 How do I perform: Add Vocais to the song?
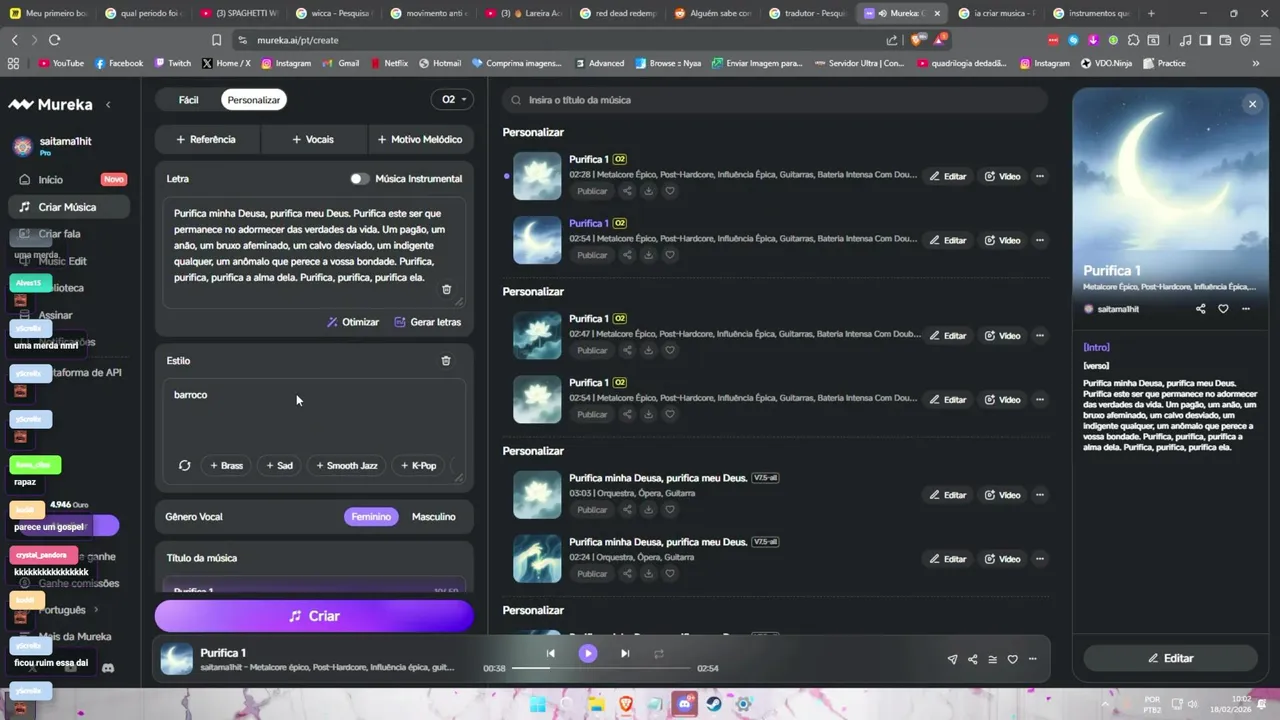[x=313, y=139]
